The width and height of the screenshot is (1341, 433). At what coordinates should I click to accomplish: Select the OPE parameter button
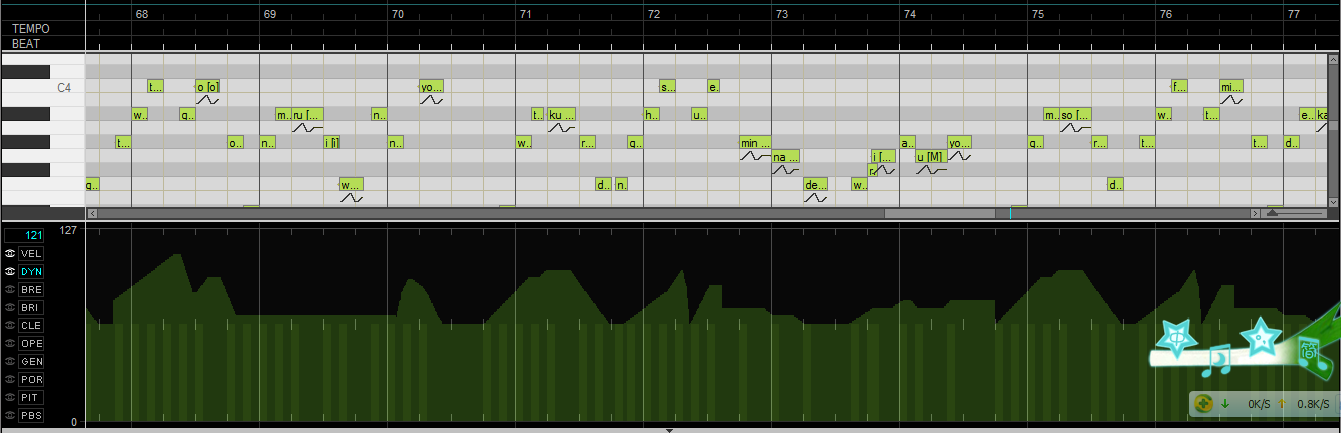pyautogui.click(x=31, y=344)
